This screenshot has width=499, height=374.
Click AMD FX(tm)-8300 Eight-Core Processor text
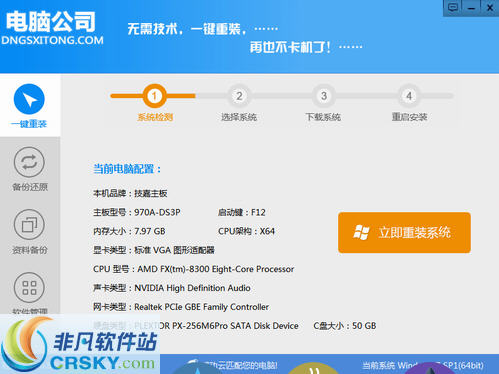coord(216,269)
